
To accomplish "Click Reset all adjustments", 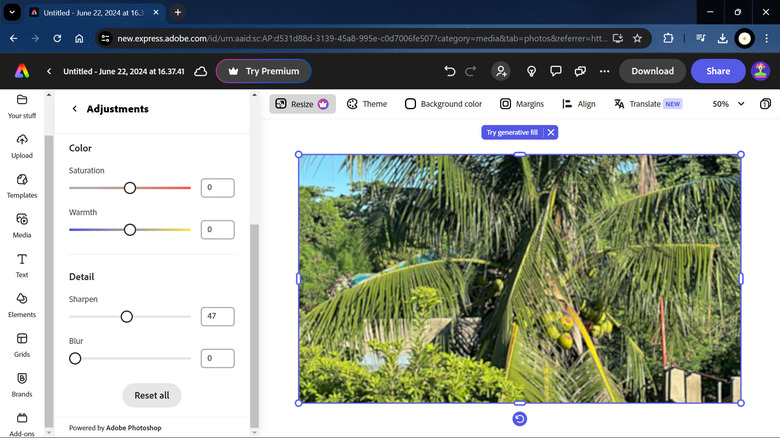I will point(152,395).
